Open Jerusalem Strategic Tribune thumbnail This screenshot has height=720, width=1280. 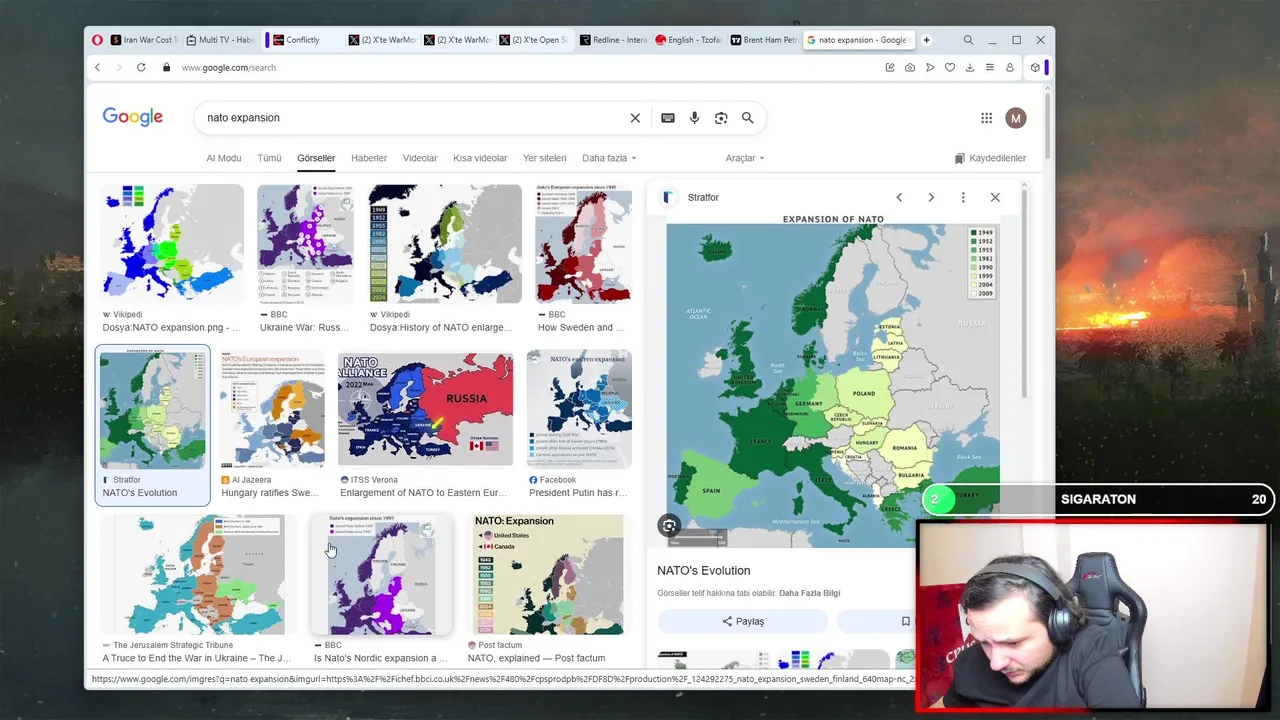tap(199, 575)
